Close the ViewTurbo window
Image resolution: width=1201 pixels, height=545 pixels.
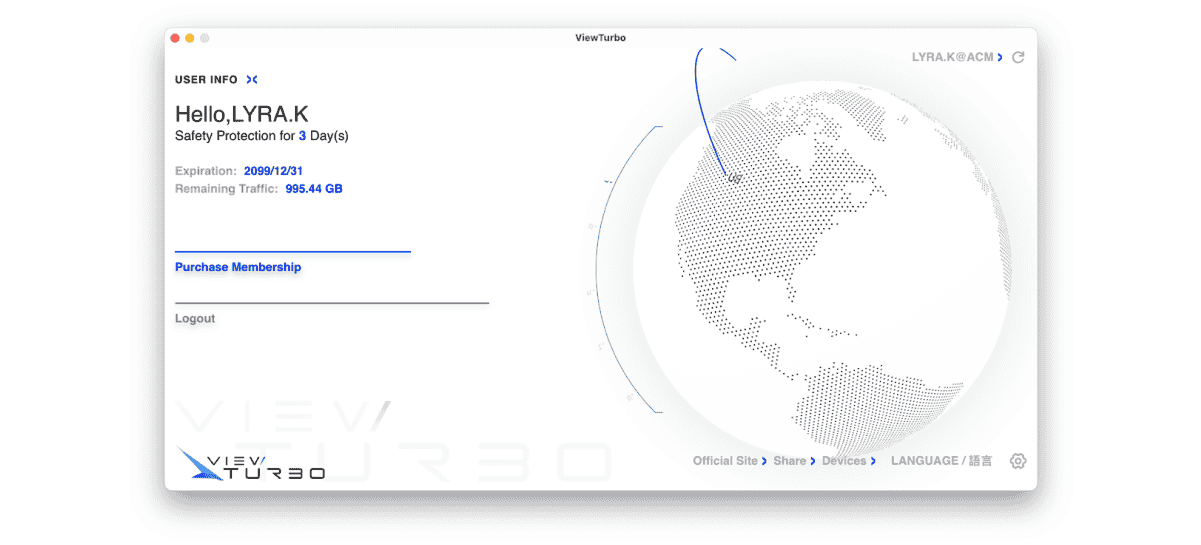coord(175,38)
